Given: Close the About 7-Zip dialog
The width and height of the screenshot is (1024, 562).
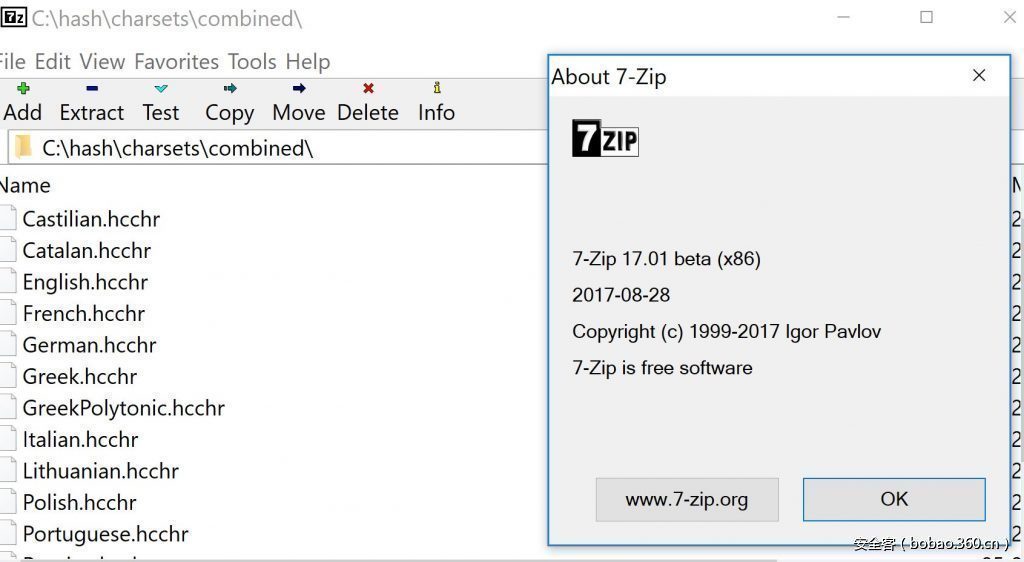Looking at the screenshot, I should 979,76.
